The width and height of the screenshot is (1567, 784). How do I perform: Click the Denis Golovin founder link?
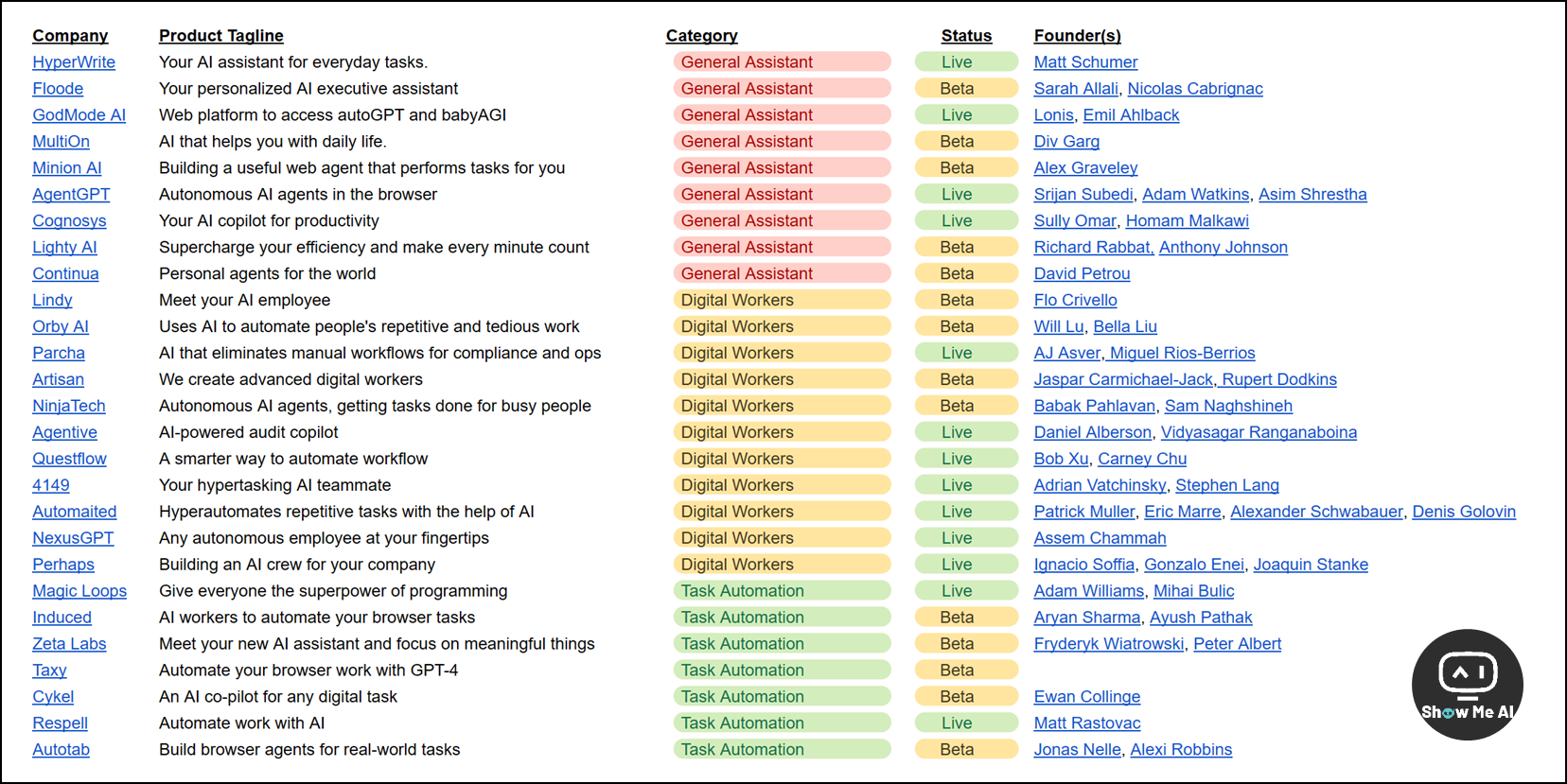1463,512
